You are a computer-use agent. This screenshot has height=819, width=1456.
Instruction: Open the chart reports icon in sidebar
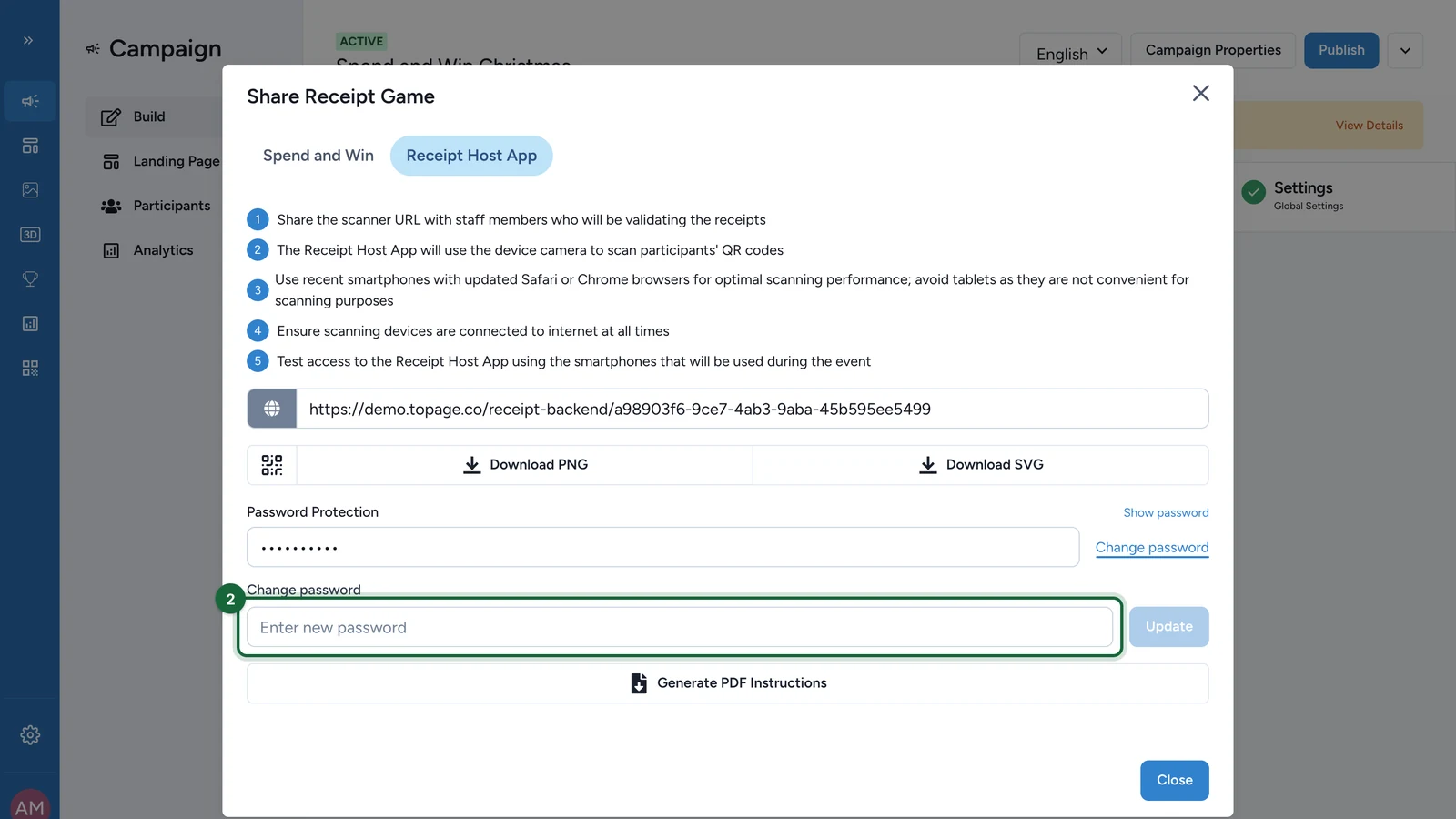(x=30, y=324)
